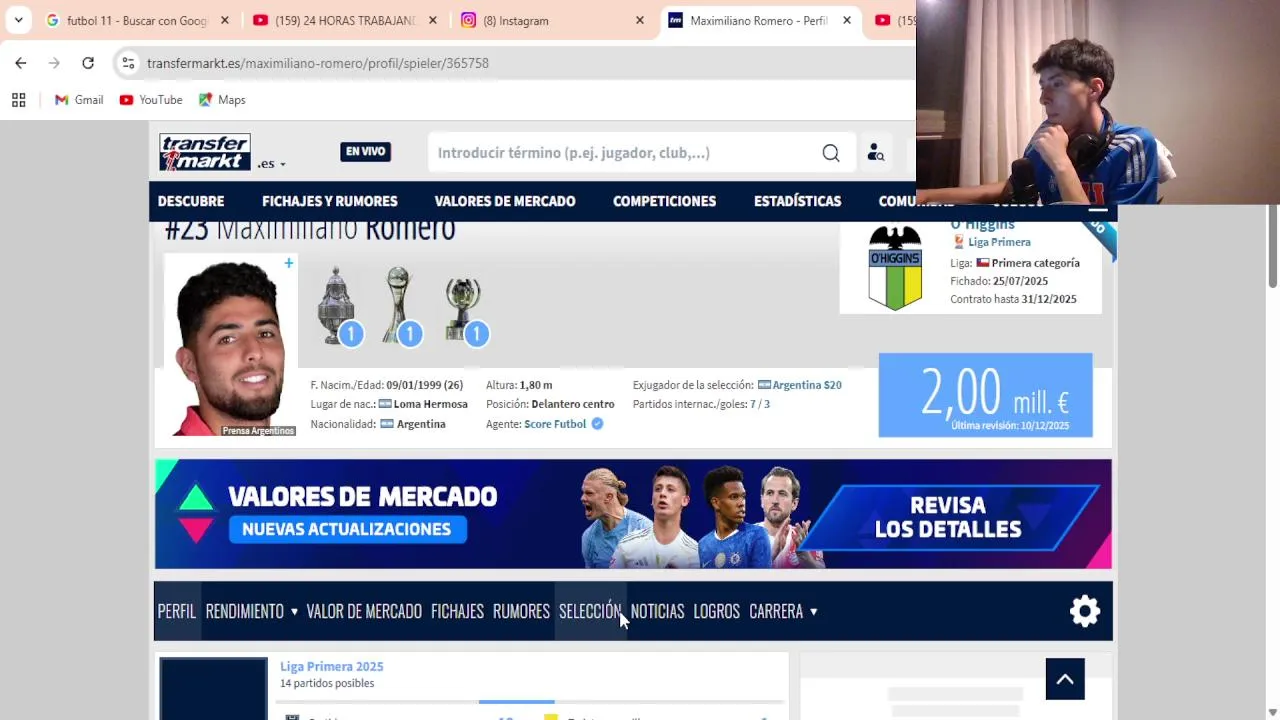Open the VALORES DE MERCADO menu
Viewport: 1280px width, 720px height.
coord(505,201)
